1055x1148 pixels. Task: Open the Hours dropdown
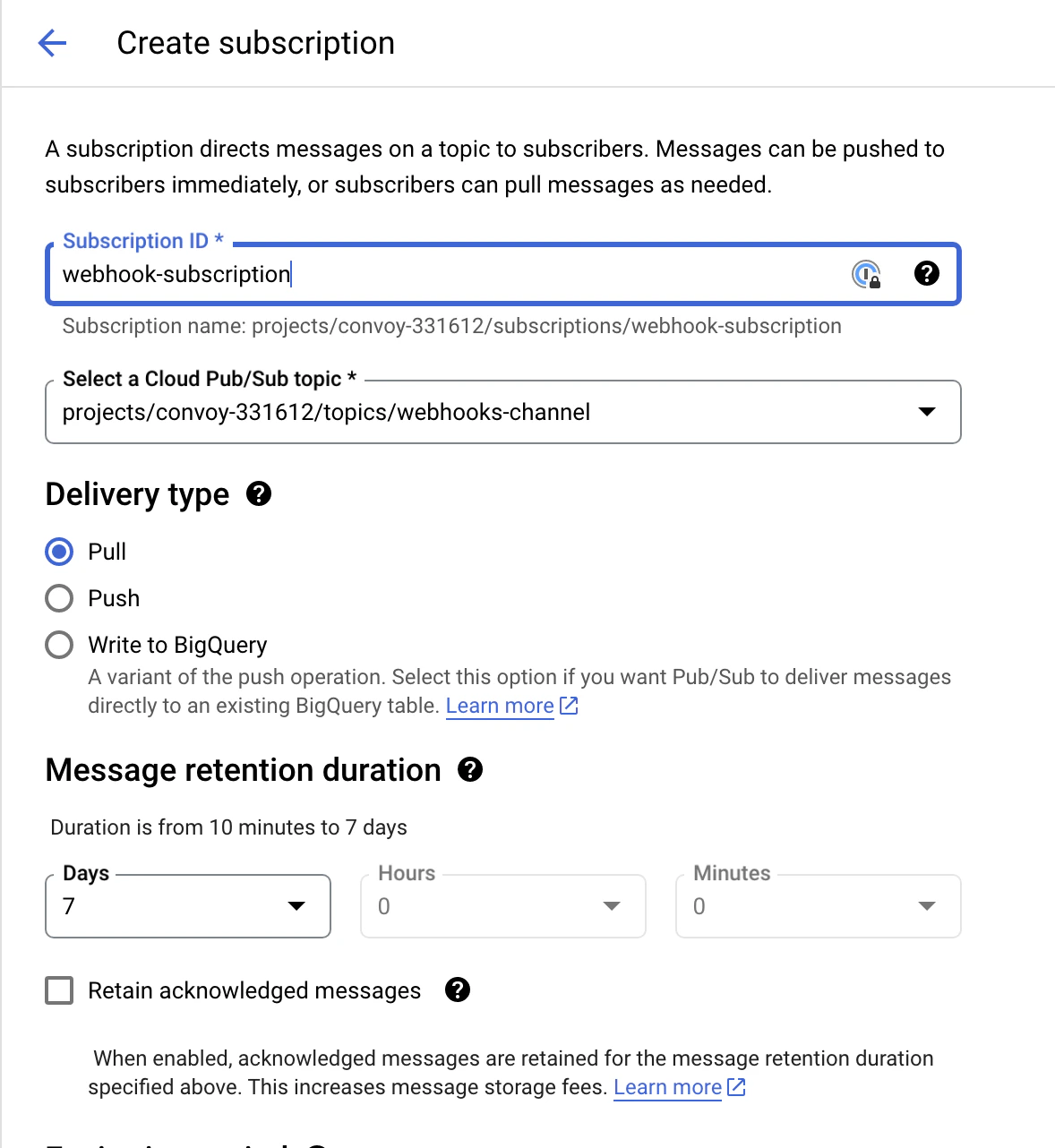tap(611, 906)
